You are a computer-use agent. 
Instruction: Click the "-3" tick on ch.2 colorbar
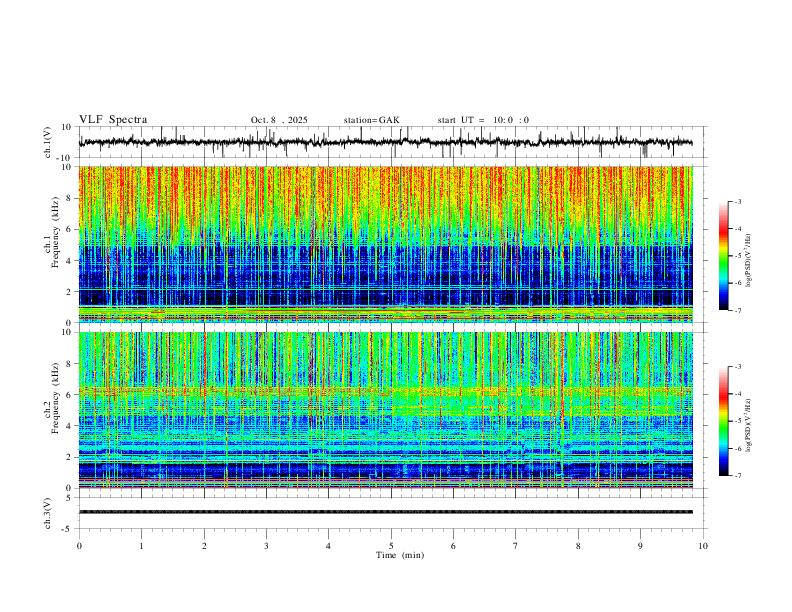click(737, 367)
